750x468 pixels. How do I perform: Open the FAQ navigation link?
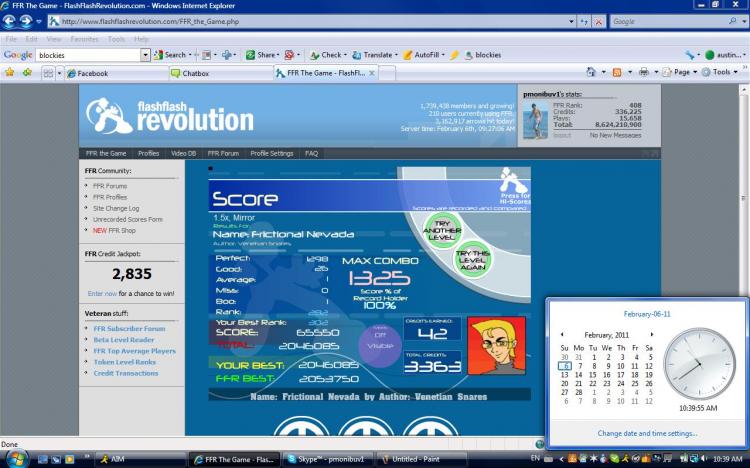(x=311, y=154)
